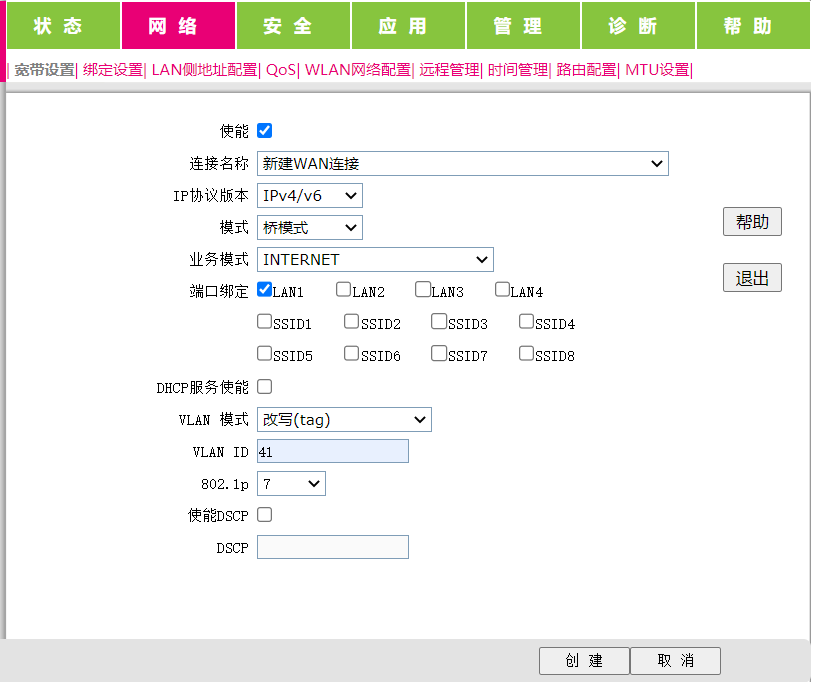820x682 pixels.
Task: Go to WLAN网络配置 submenu
Action: coord(358,70)
